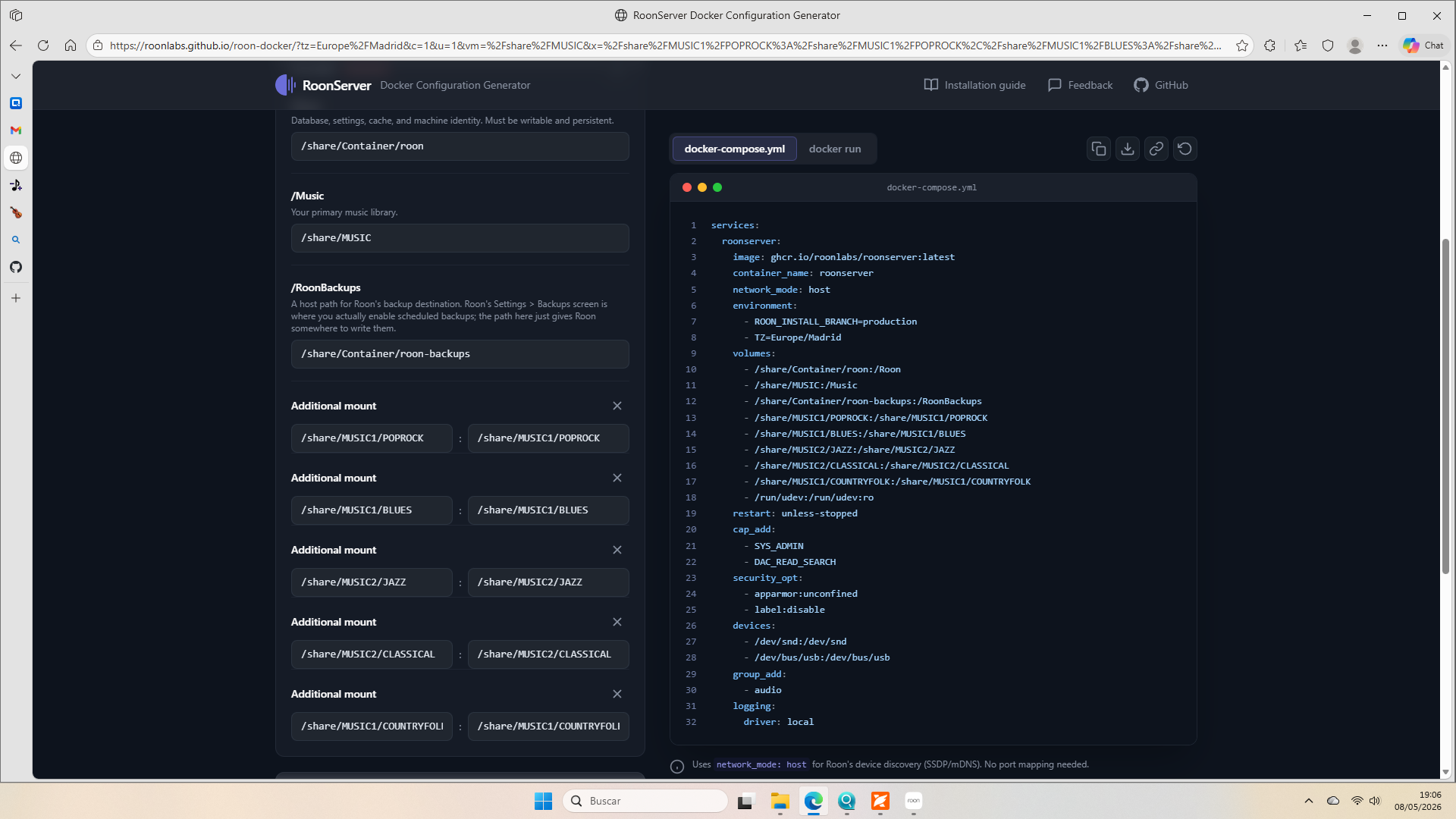The width and height of the screenshot is (1456, 819).
Task: Remove the JAZZ additional mount
Action: pos(617,550)
